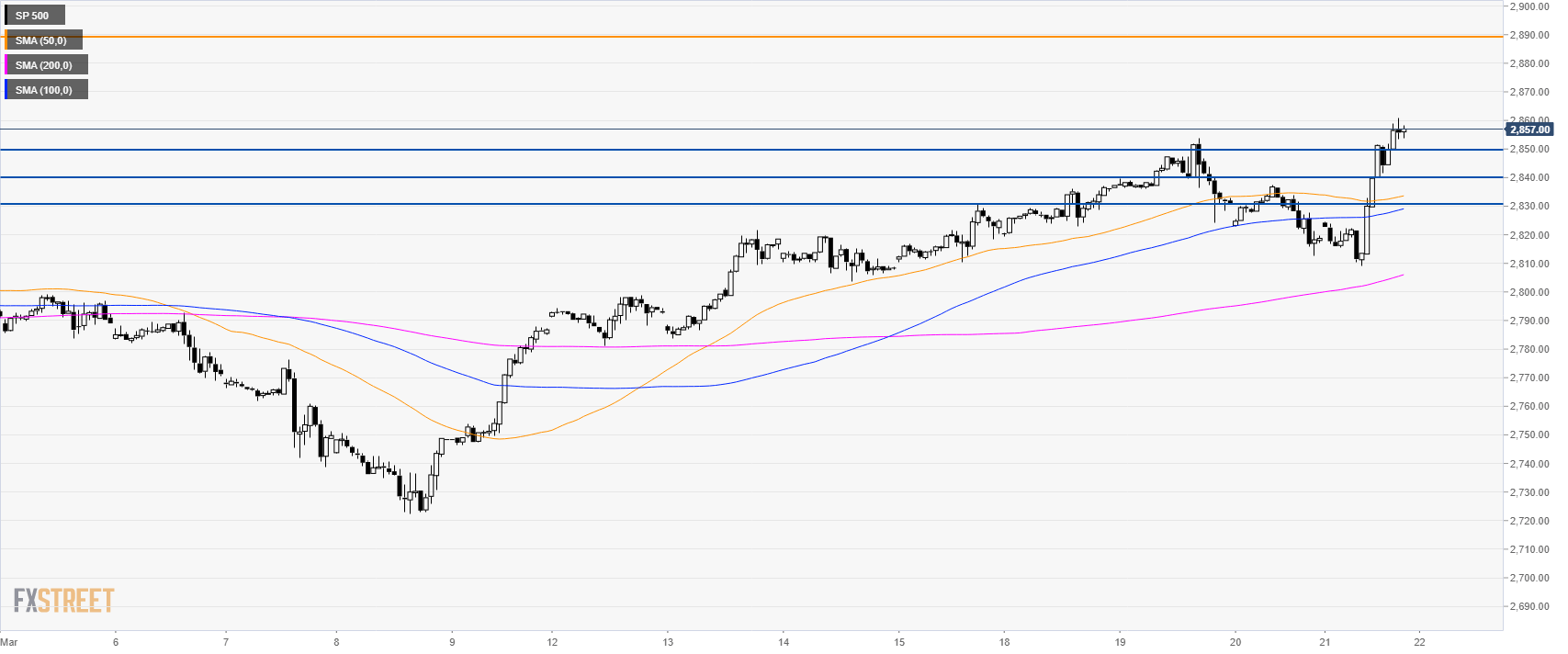Click the date label 13 on time axis
This screenshot has height=654, width=1568.
click(668, 642)
